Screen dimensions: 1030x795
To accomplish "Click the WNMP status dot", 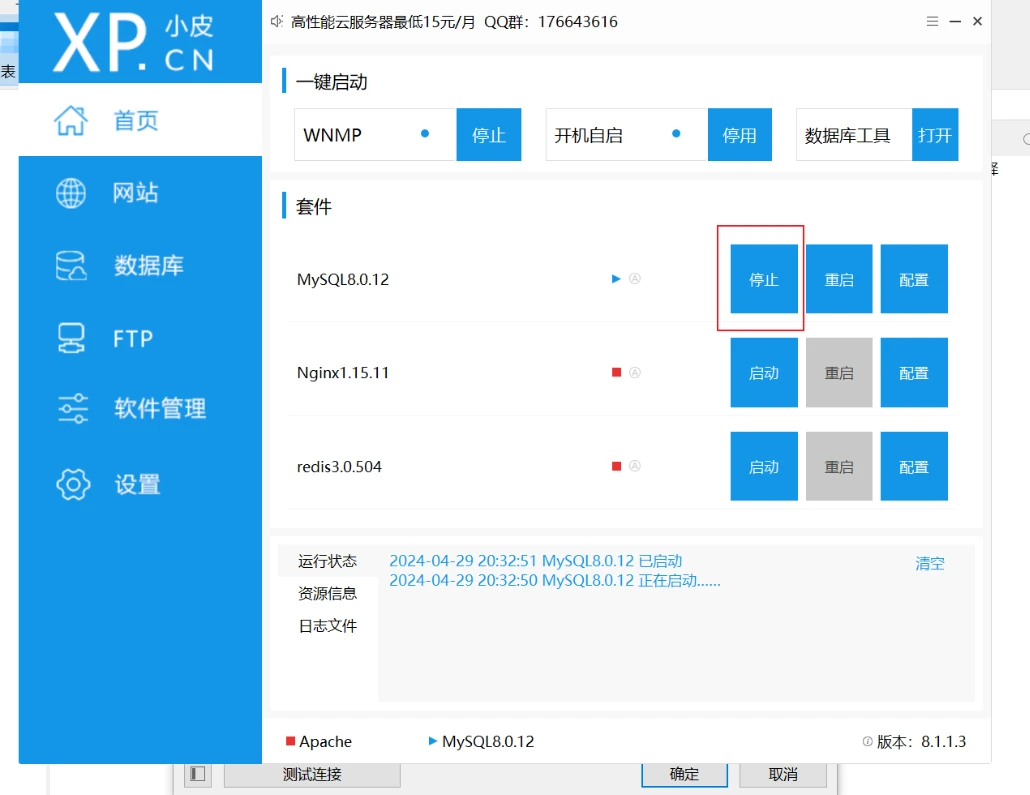I will click(425, 133).
